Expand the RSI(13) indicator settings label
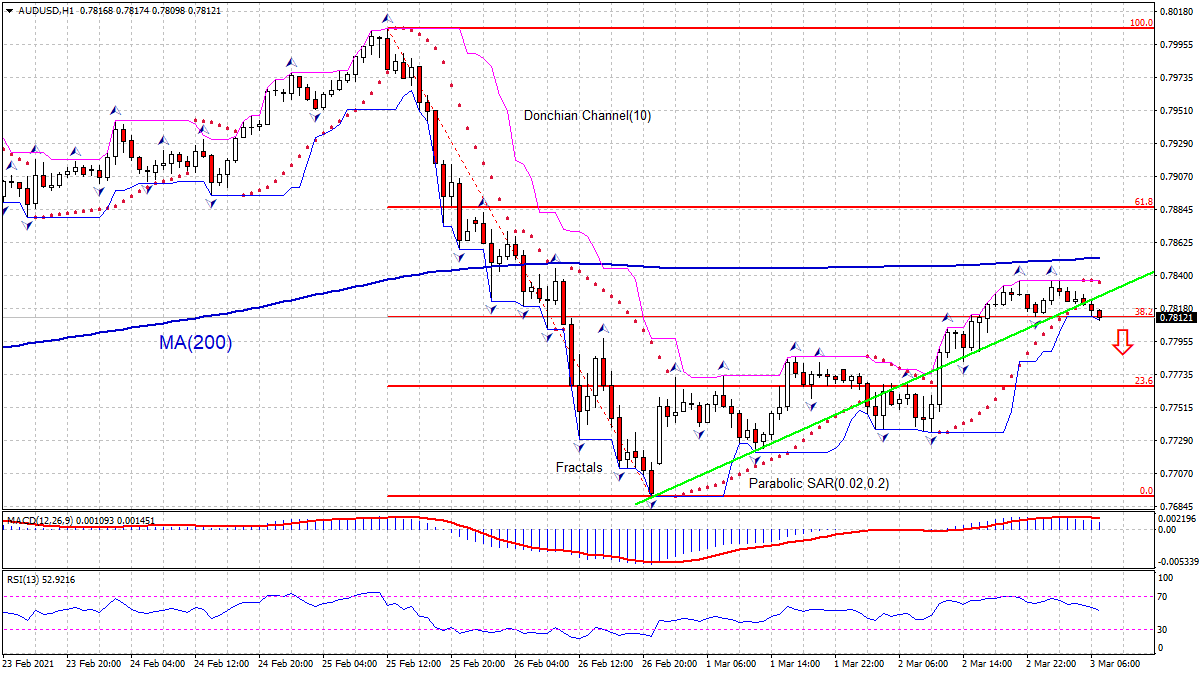This screenshot has height=675, width=1200. pos(22,581)
